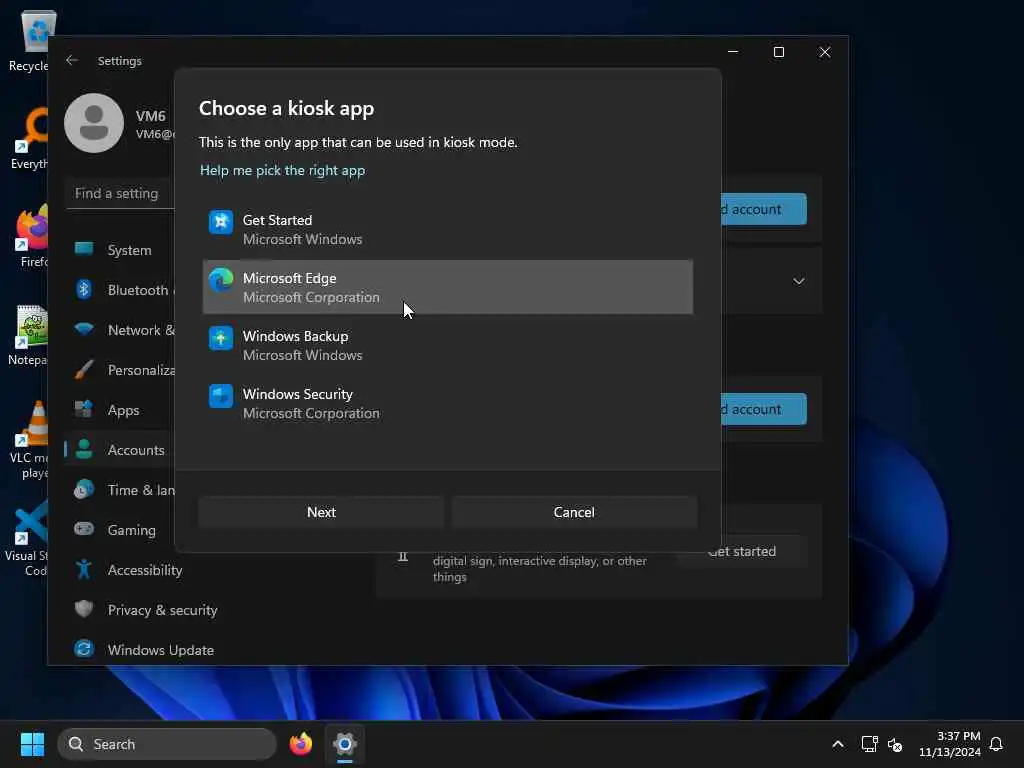
Task: Open Accessibility settings icon in sidebar
Action: (x=84, y=569)
